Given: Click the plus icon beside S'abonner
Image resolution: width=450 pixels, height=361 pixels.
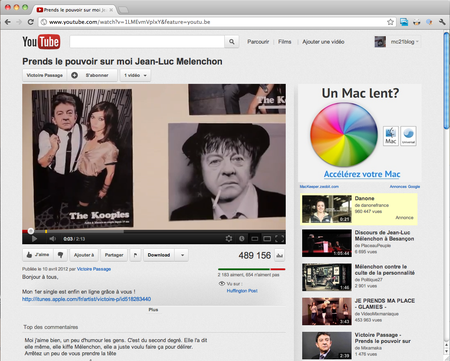Looking at the screenshot, I should pos(75,75).
